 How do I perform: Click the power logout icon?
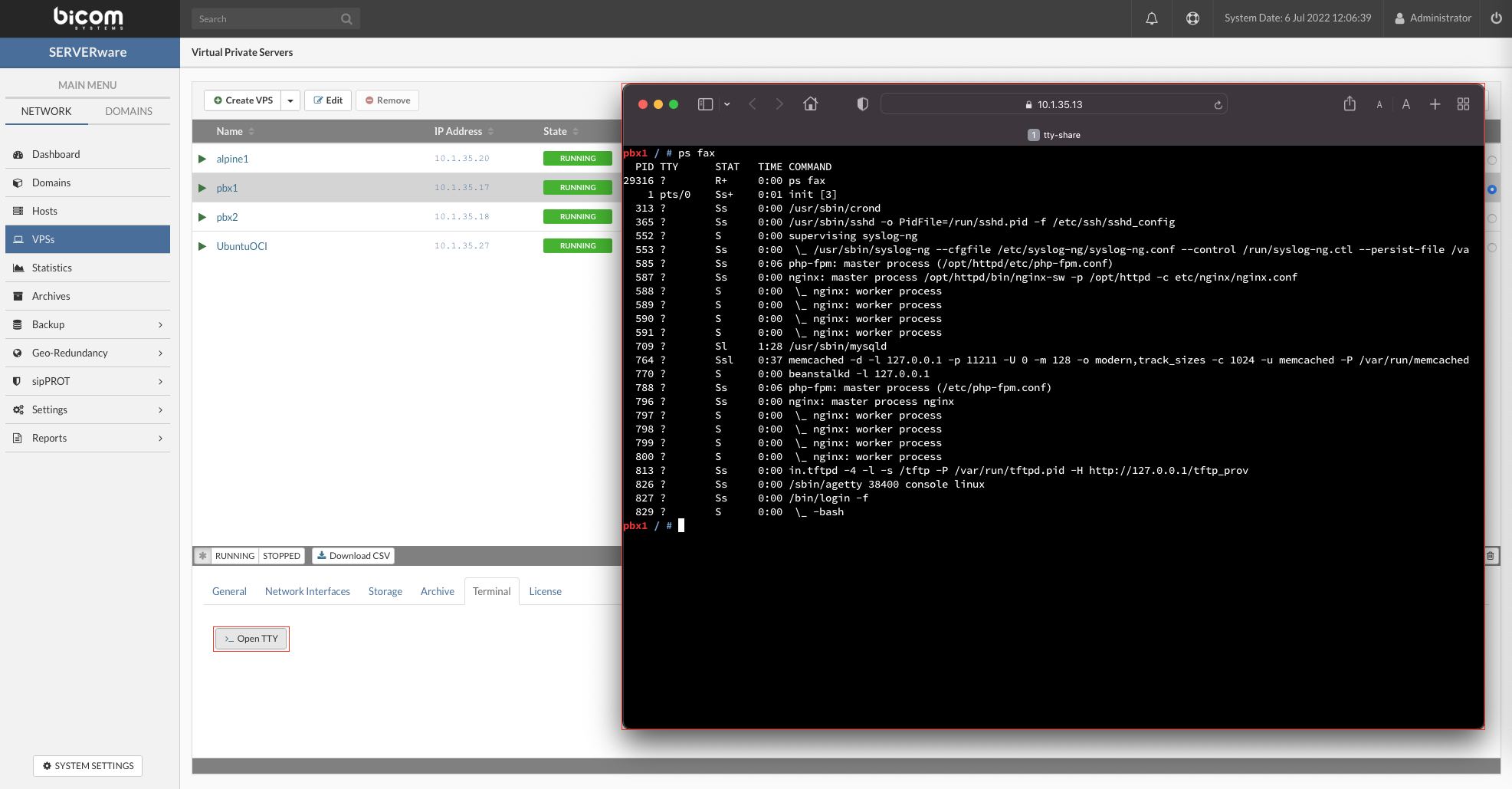coord(1496,18)
